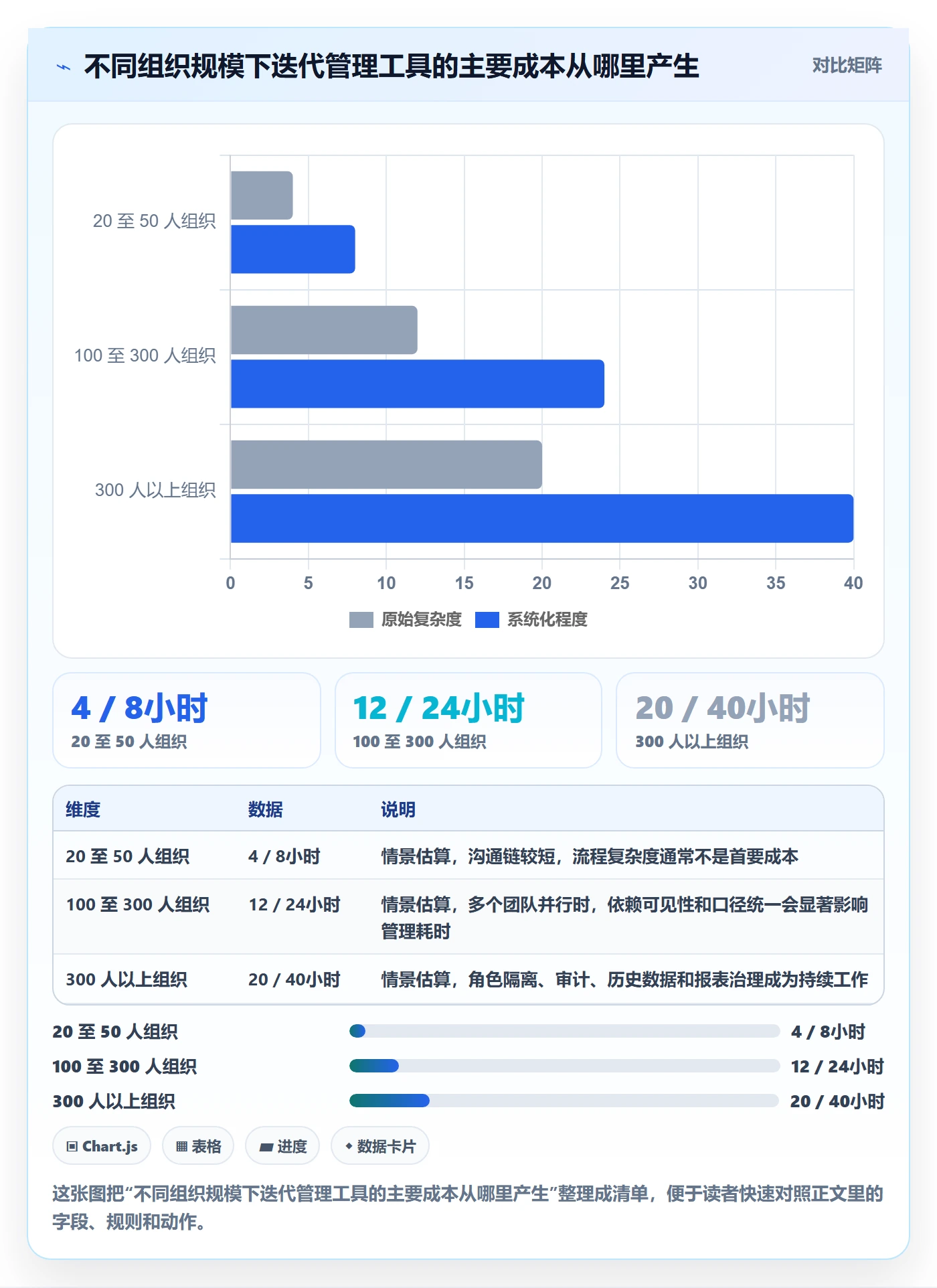937x1288 pixels.
Task: Select the 4 / 8小时 data card
Action: pos(187,720)
